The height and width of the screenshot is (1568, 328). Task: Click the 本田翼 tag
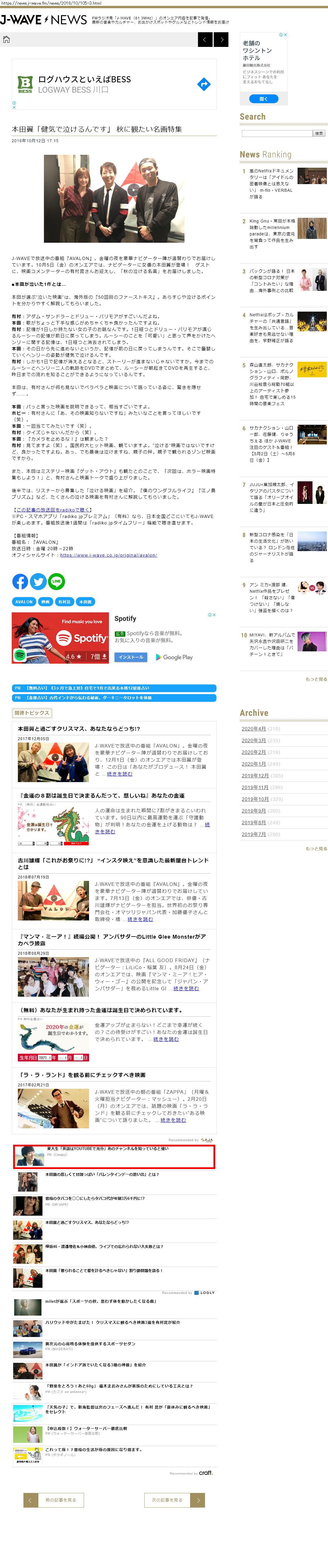tap(85, 602)
